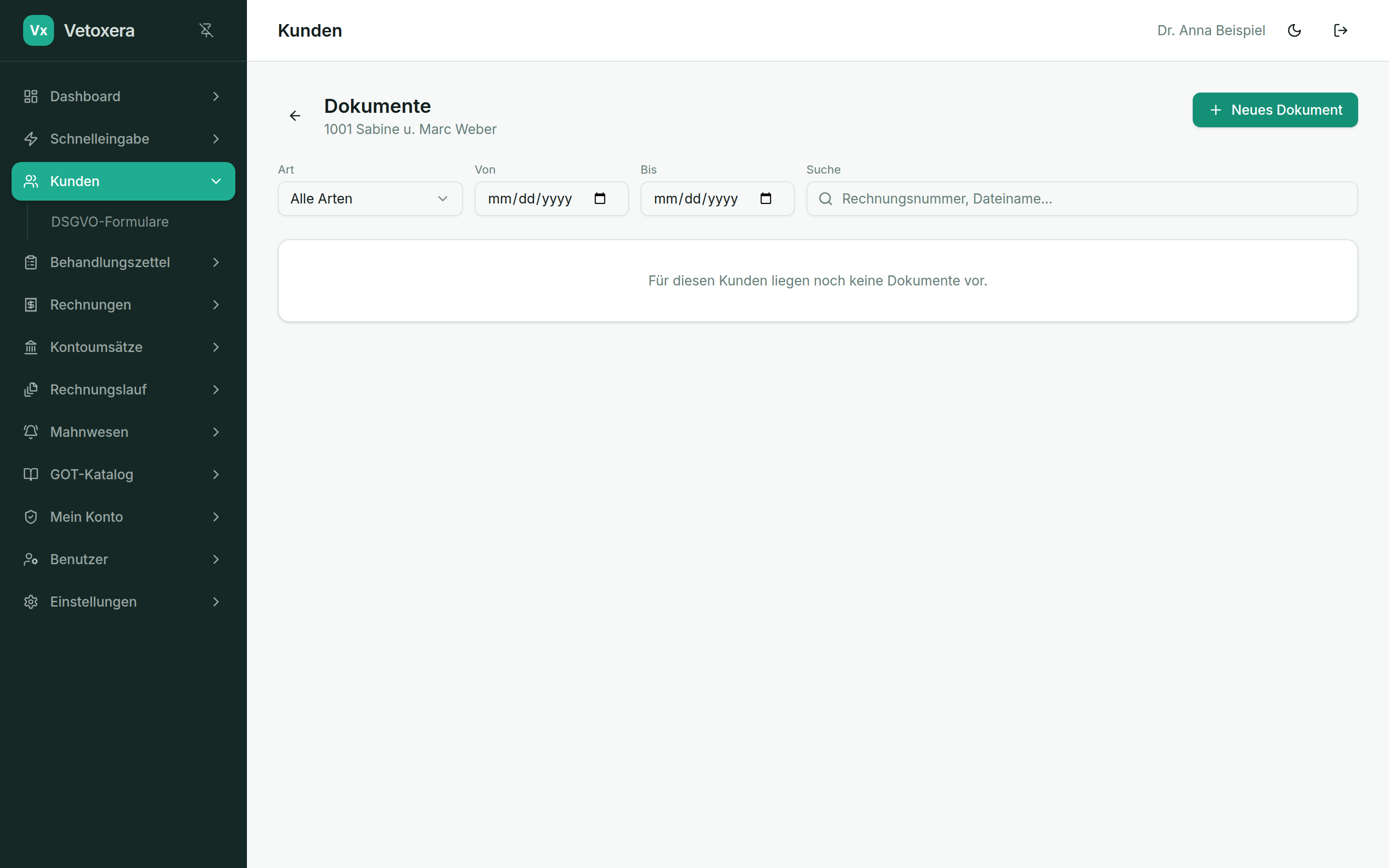Click the GOT-Katalog book icon
1389x868 pixels.
[31, 475]
